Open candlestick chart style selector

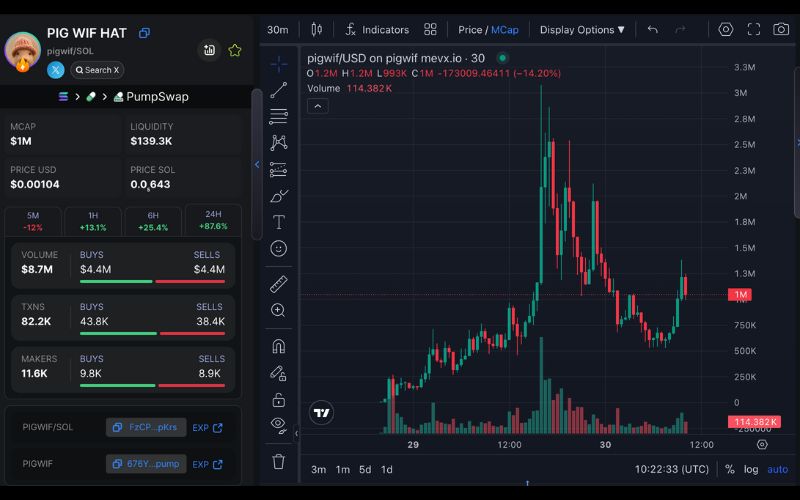pos(316,30)
